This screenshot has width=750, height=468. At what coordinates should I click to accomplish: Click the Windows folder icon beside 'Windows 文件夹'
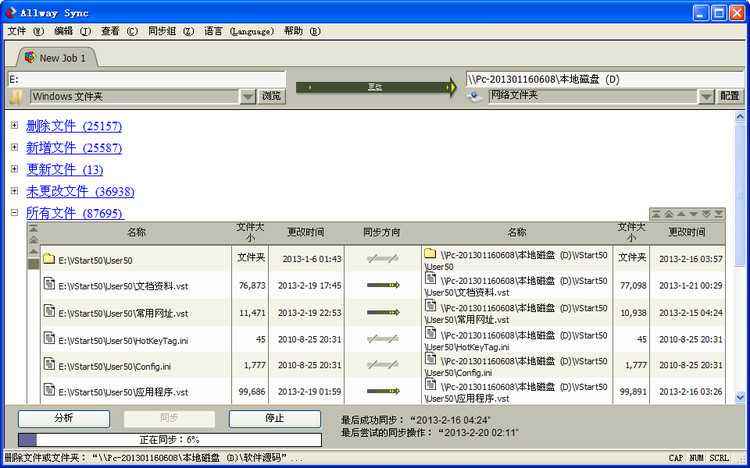pos(17,97)
